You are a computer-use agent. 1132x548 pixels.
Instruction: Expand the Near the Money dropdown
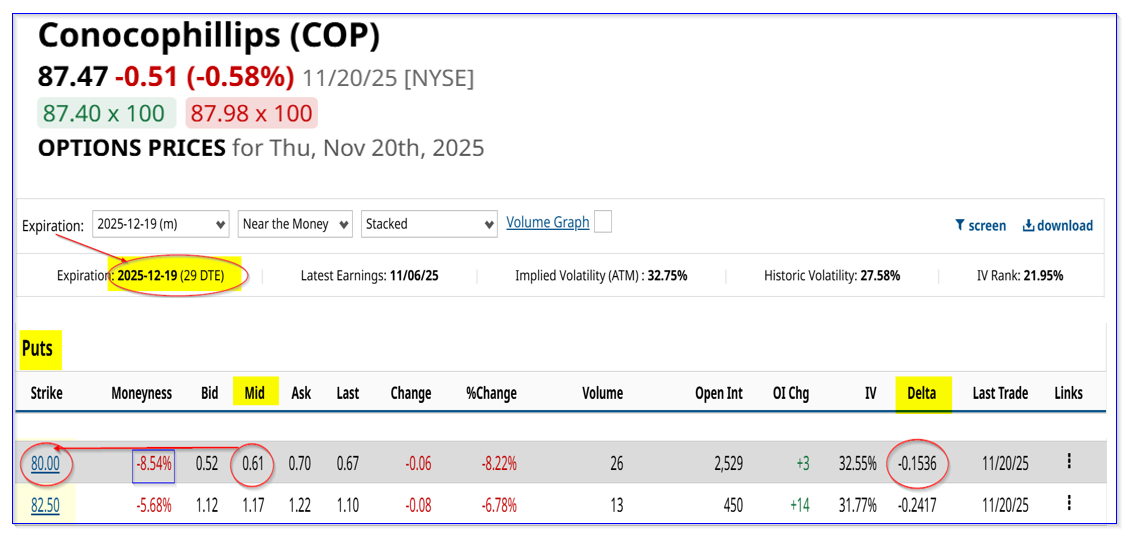295,224
